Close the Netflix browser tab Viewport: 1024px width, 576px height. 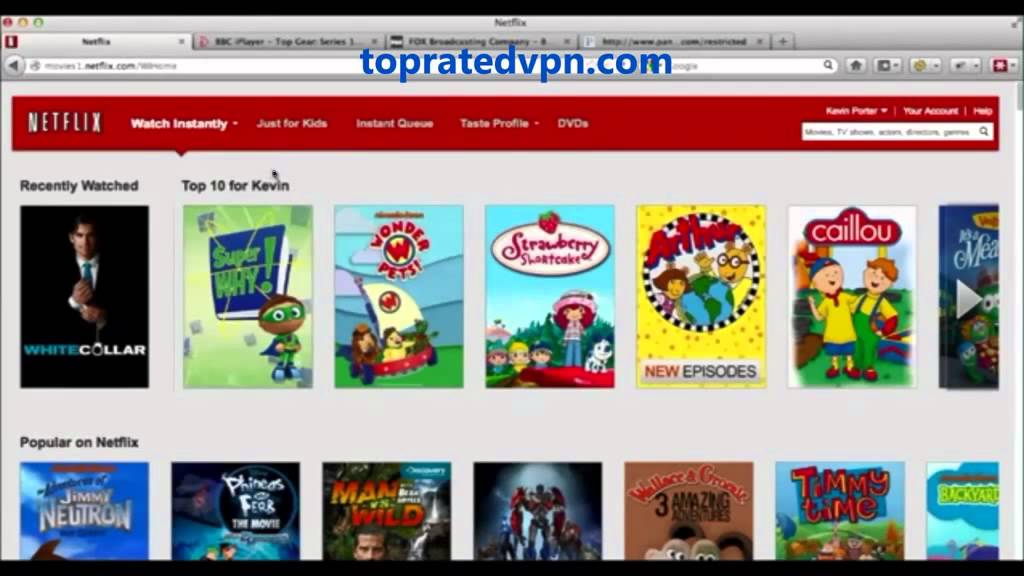tap(182, 41)
